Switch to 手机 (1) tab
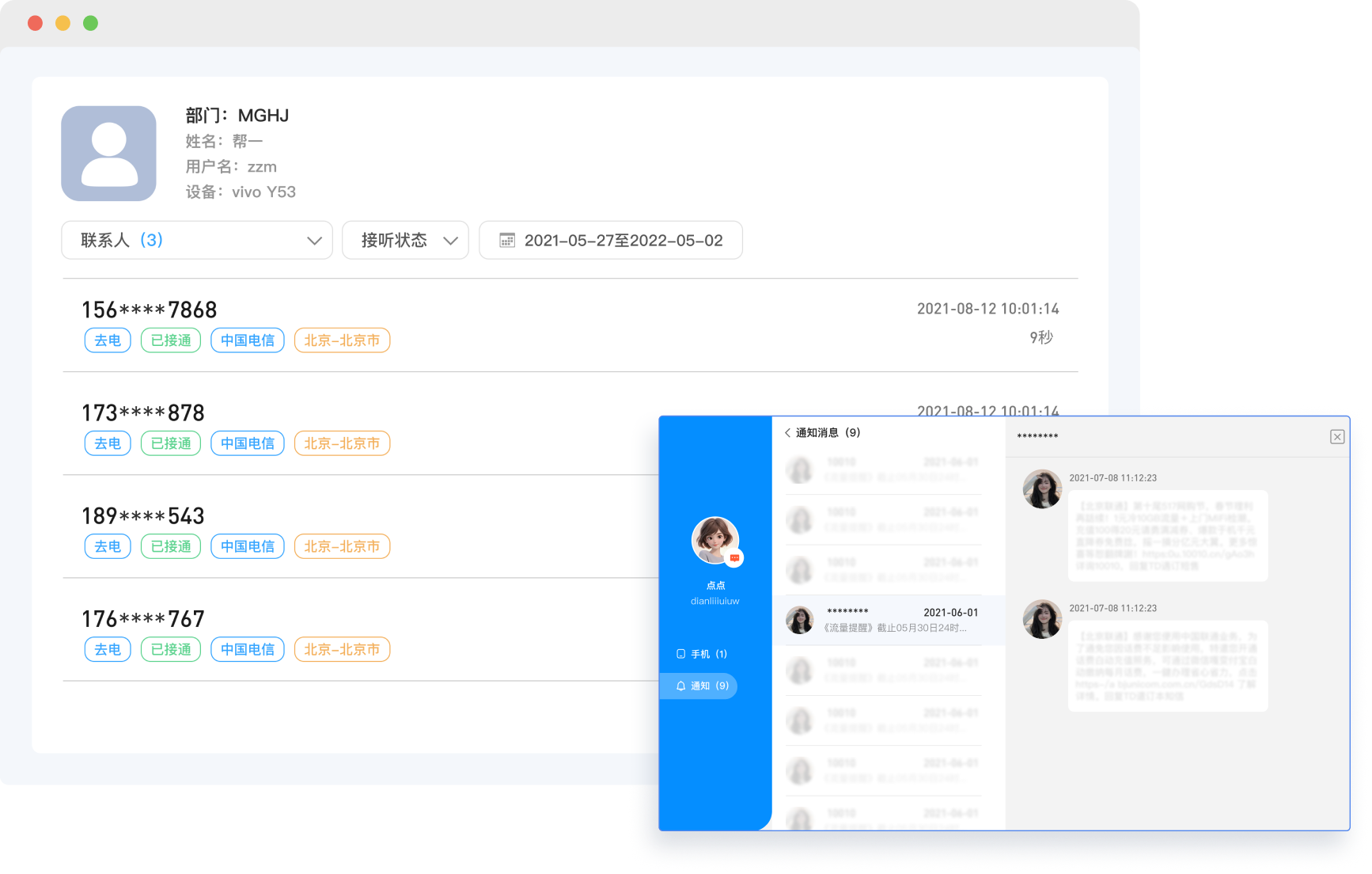Image resolution: width=1372 pixels, height=874 pixels. click(x=702, y=654)
